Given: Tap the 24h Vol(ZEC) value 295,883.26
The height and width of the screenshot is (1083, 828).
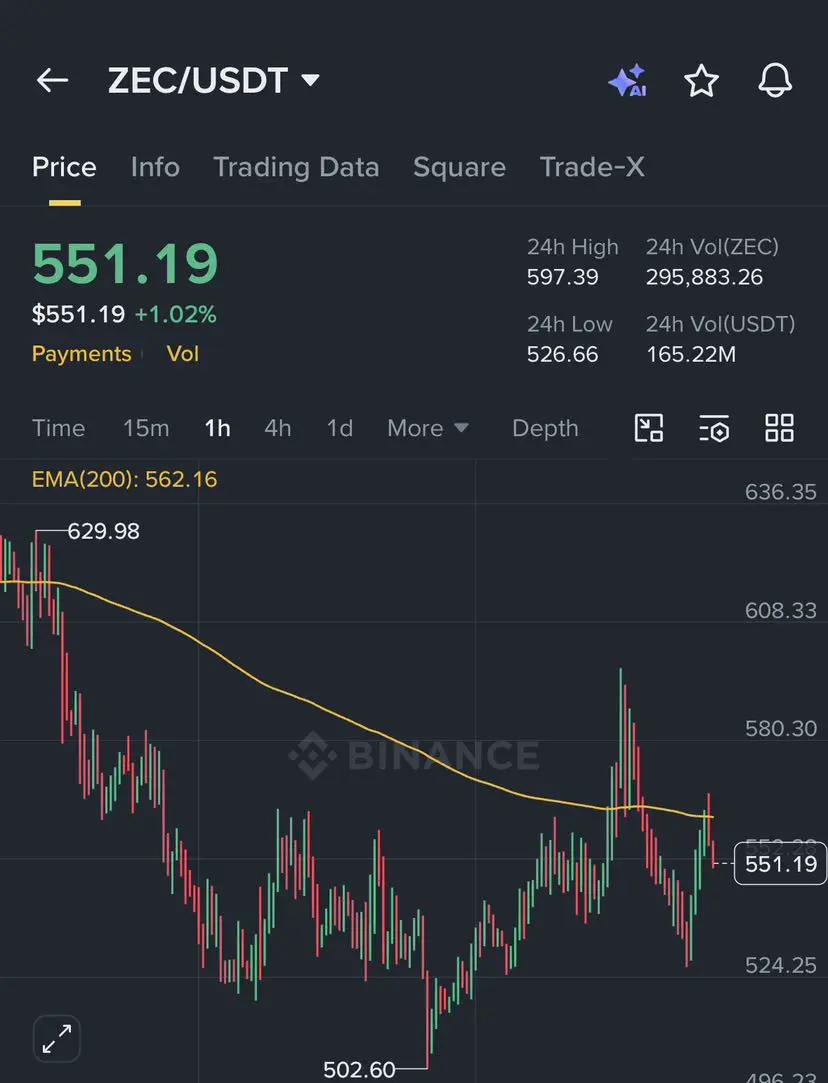Looking at the screenshot, I should (x=704, y=277).
